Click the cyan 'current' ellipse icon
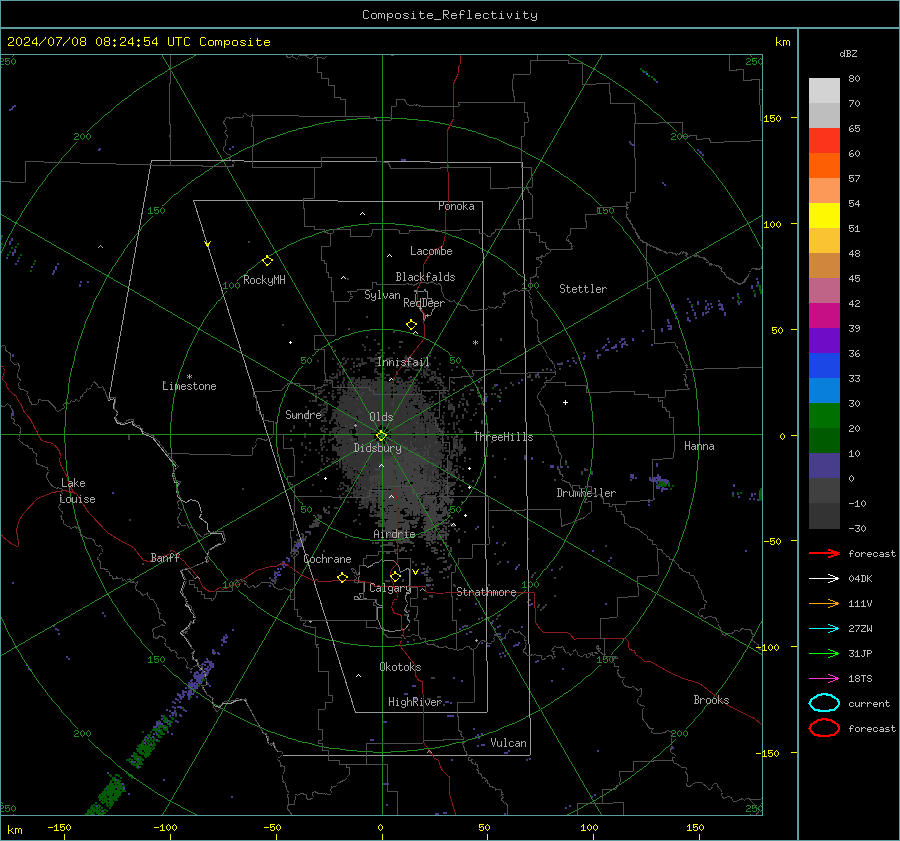The height and width of the screenshot is (841, 900). pos(824,703)
